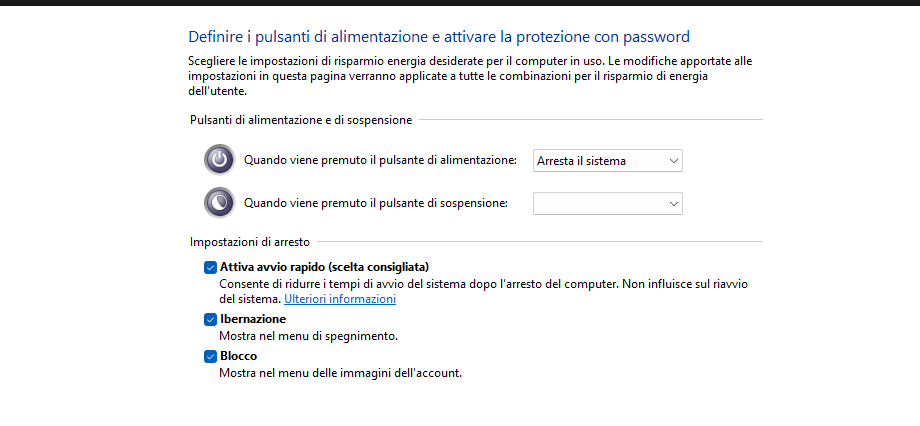Image resolution: width=920 pixels, height=426 pixels.
Task: Click chevron arrow beside Arresta il sistema
Action: (x=674, y=160)
